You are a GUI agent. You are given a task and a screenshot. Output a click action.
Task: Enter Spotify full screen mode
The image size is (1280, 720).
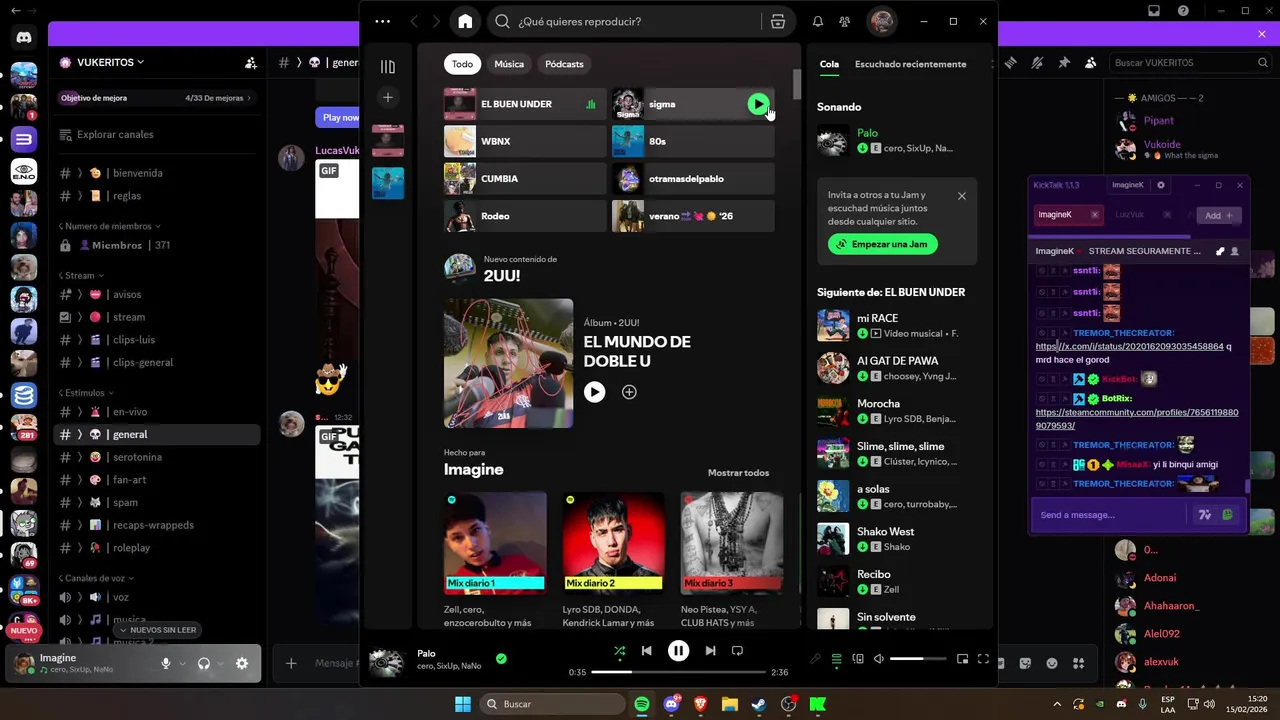[983, 659]
